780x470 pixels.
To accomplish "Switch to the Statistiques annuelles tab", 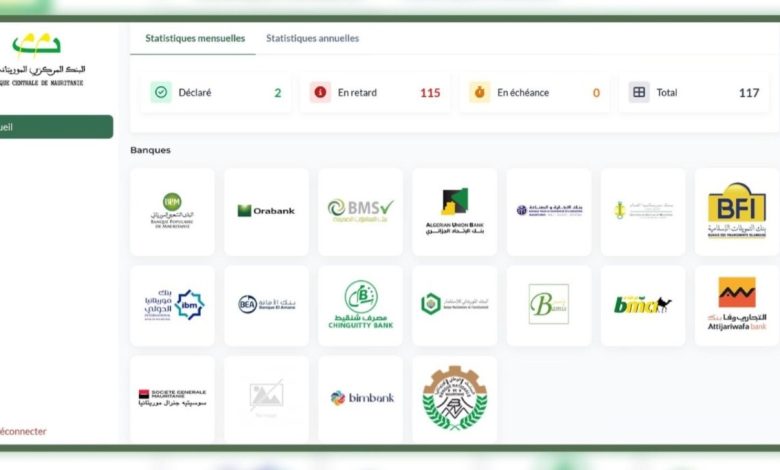I will 312,38.
